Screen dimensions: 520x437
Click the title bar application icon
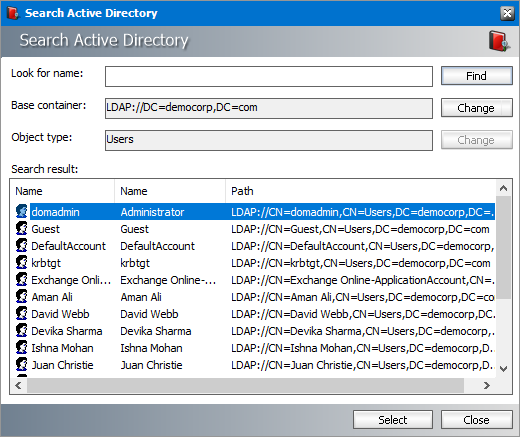(x=13, y=13)
